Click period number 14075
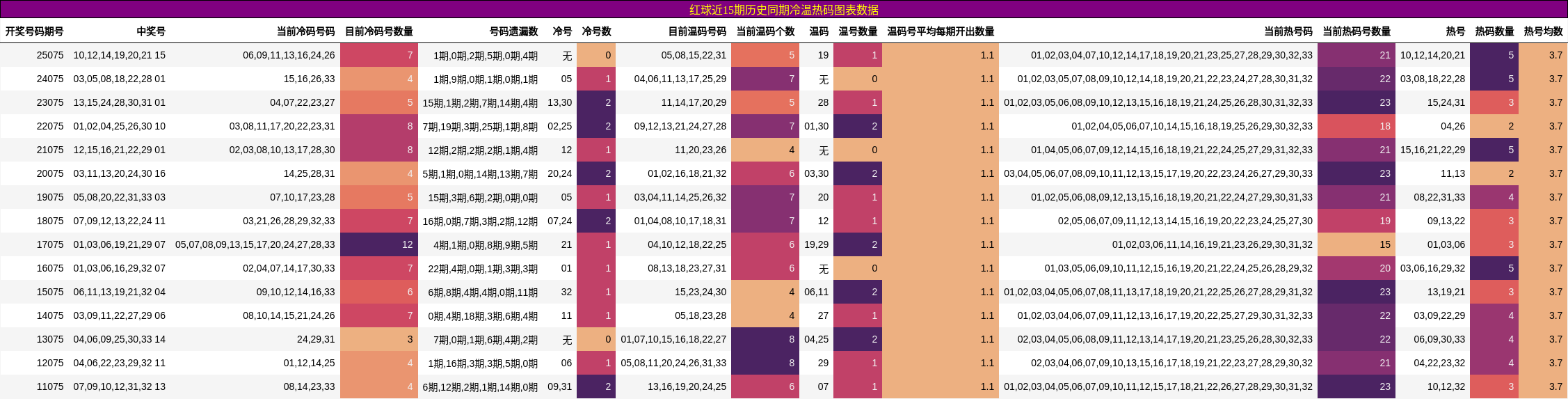 point(50,315)
